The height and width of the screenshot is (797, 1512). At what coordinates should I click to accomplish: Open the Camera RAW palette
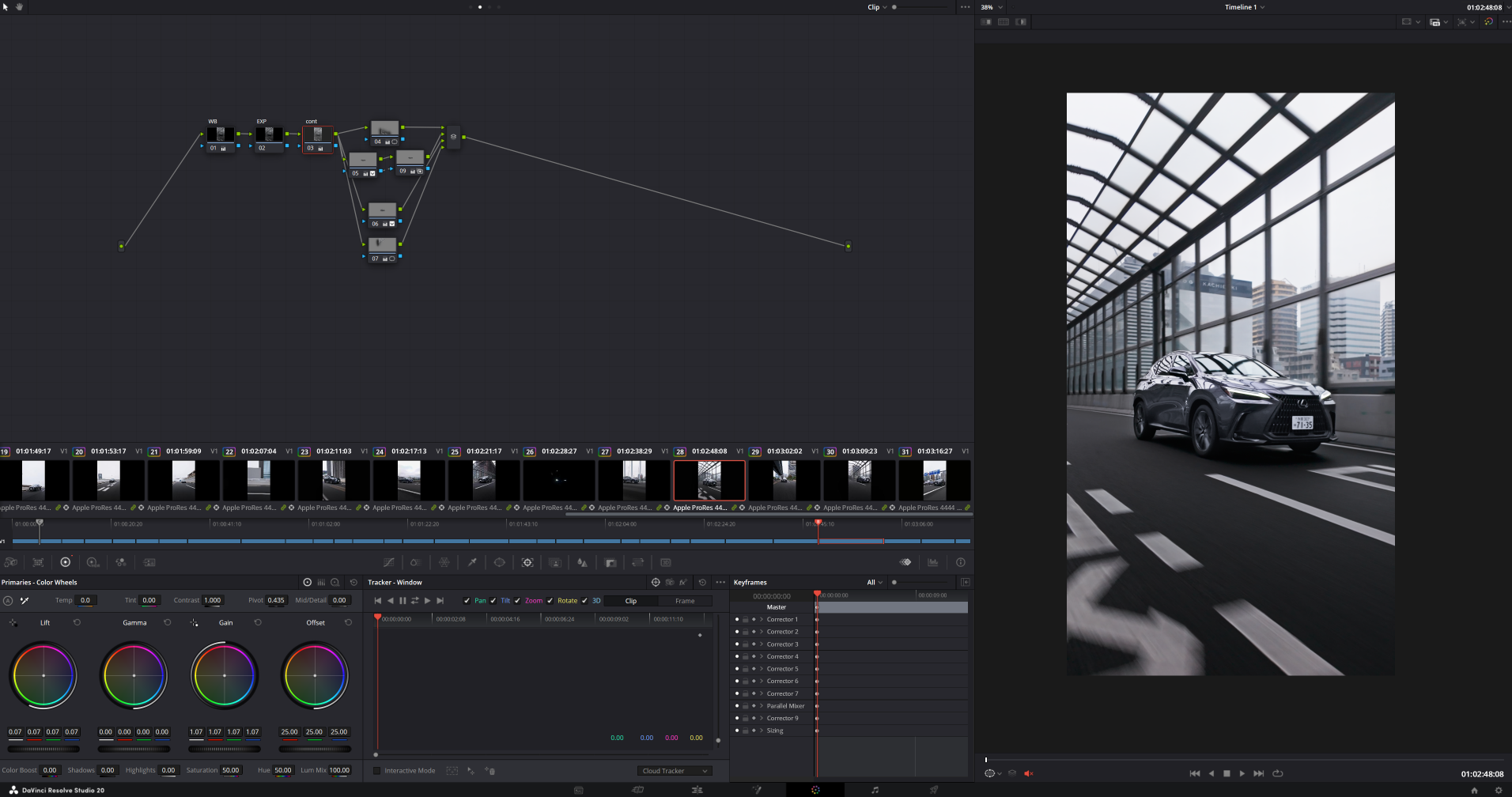click(x=11, y=562)
